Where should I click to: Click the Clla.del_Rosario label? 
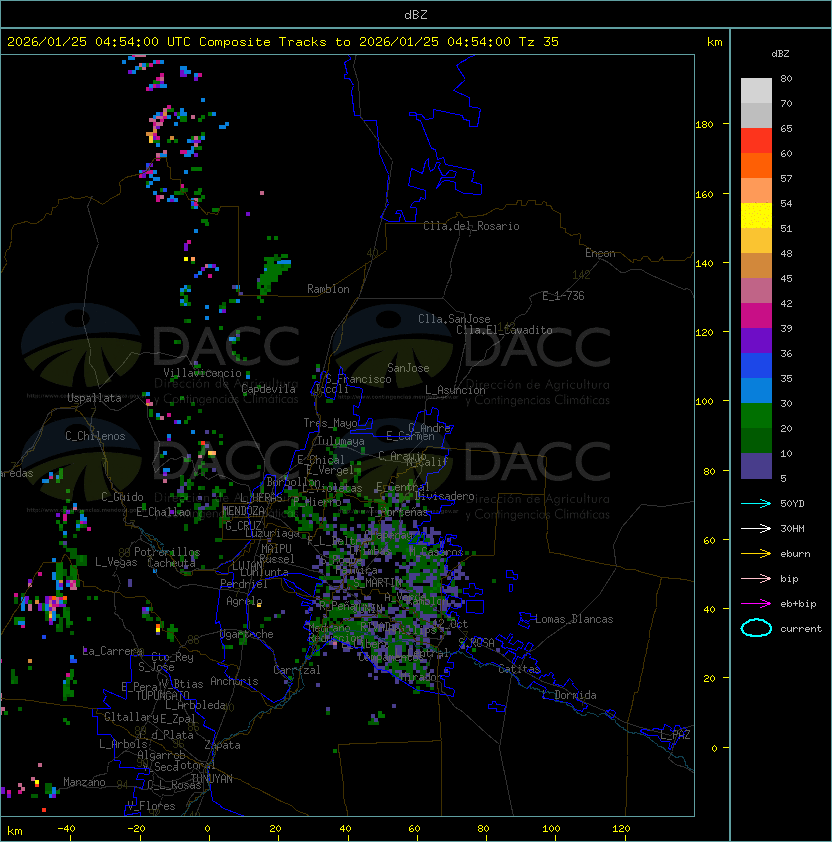point(471,226)
